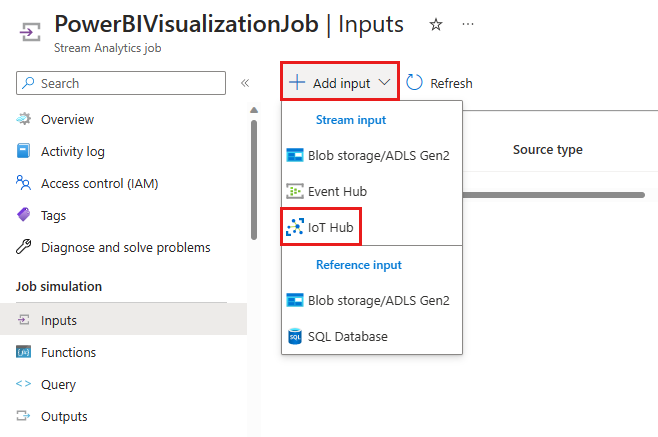The width and height of the screenshot is (658, 437).
Task: Click the Event Hub icon
Action: point(295,191)
